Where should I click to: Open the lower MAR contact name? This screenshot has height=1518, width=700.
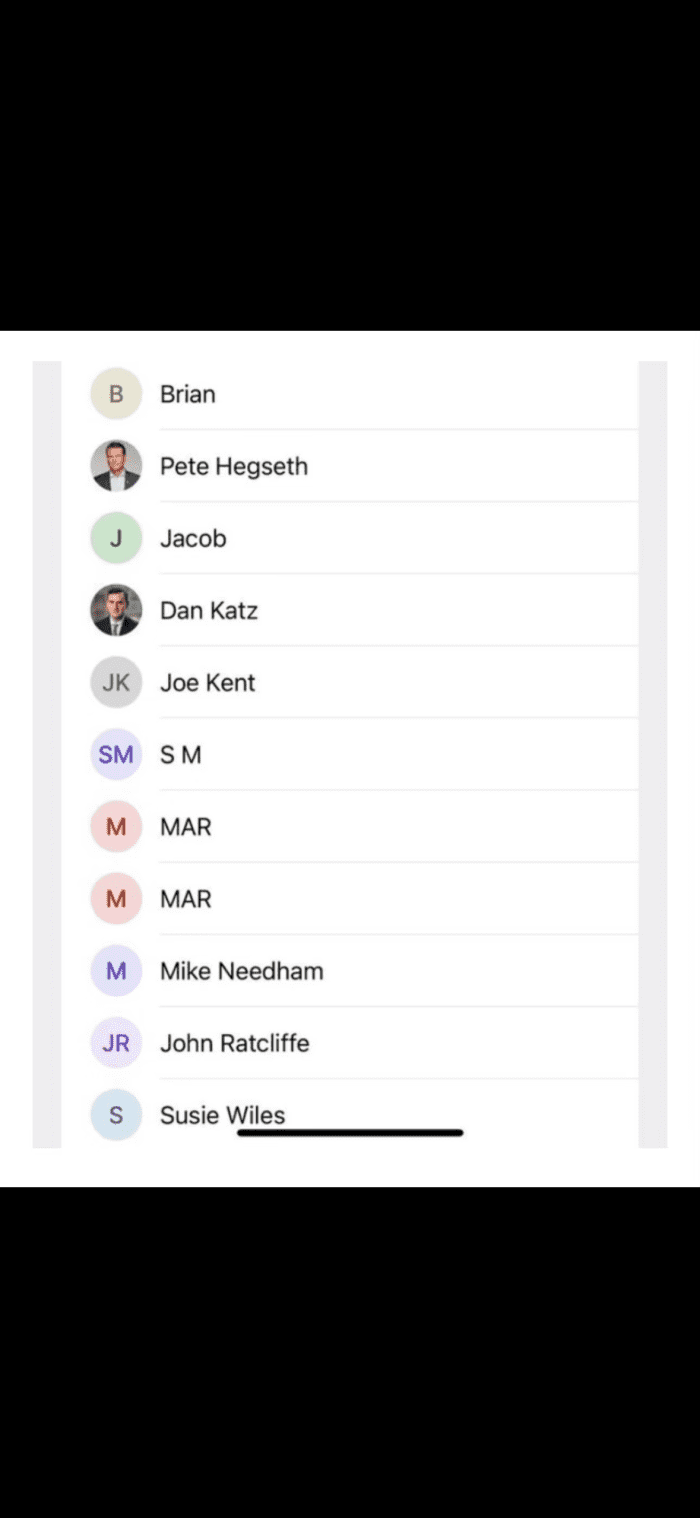[186, 899]
